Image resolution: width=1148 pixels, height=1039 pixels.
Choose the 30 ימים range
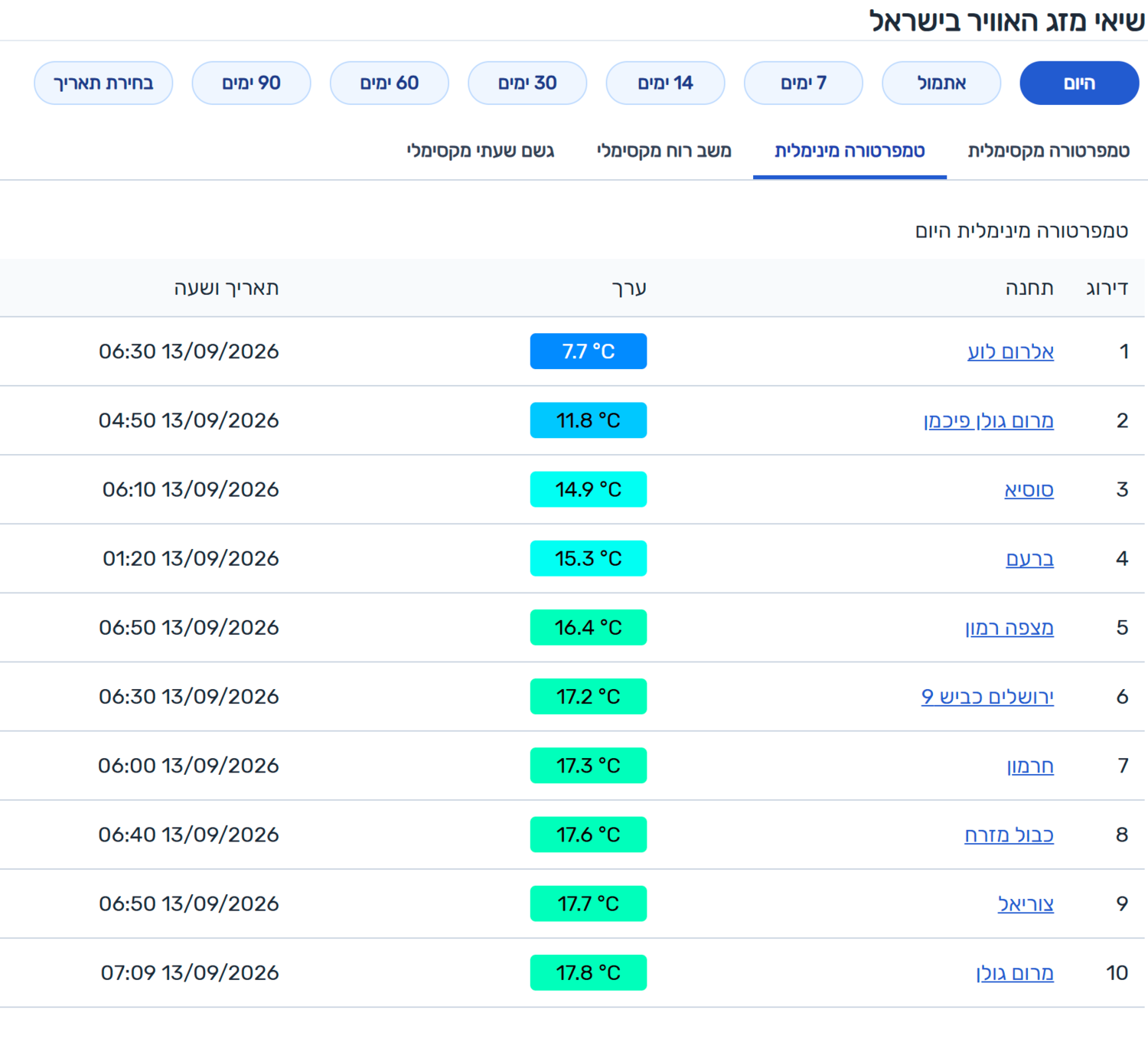[x=527, y=83]
